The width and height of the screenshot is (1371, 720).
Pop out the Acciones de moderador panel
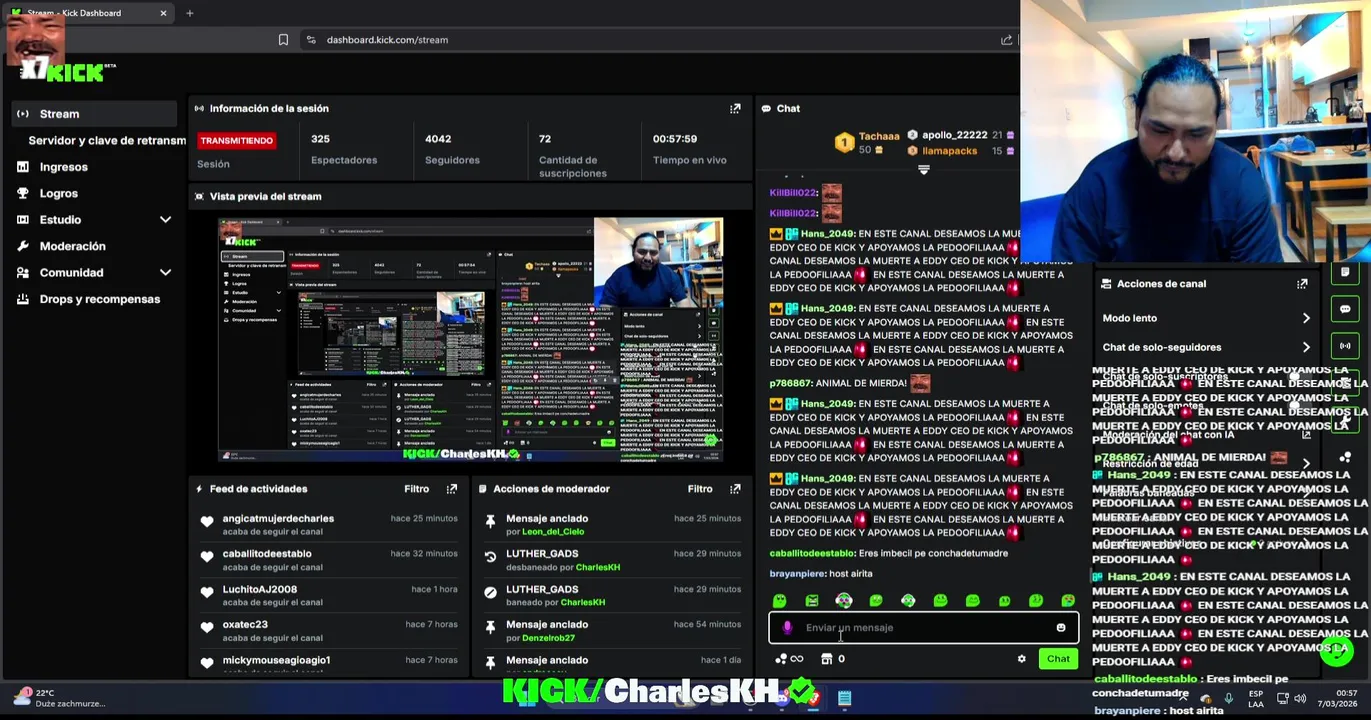click(735, 489)
